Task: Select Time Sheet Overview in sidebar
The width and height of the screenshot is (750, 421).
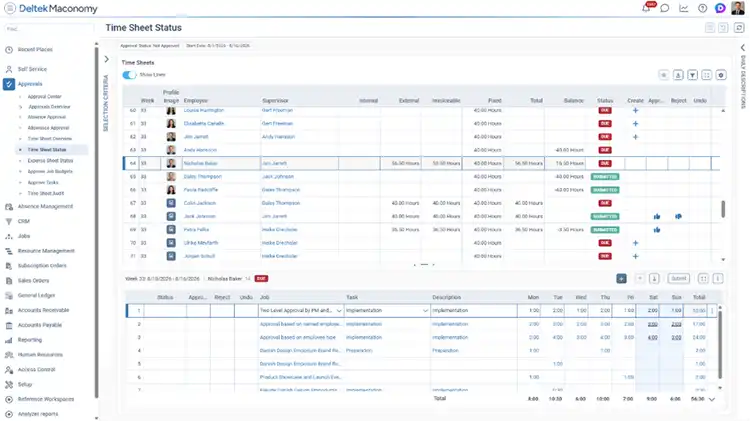Action: (x=50, y=139)
